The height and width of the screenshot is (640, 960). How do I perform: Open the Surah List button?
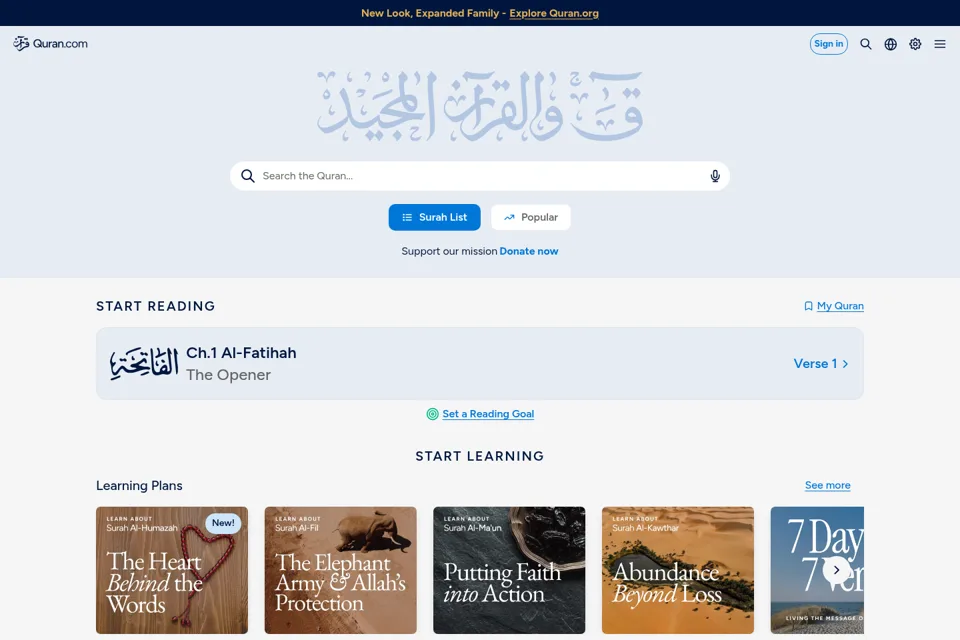(x=434, y=217)
